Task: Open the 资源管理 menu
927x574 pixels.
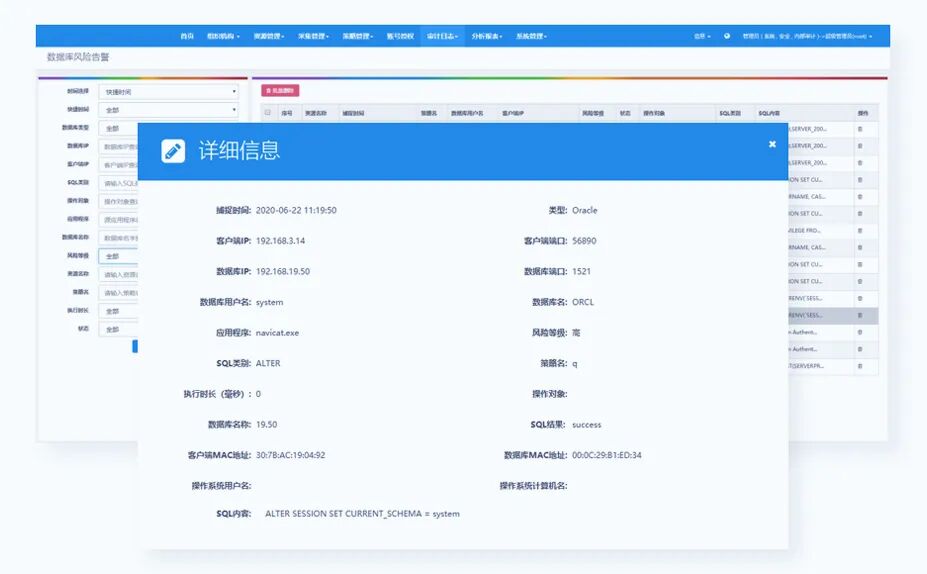Action: (x=269, y=36)
